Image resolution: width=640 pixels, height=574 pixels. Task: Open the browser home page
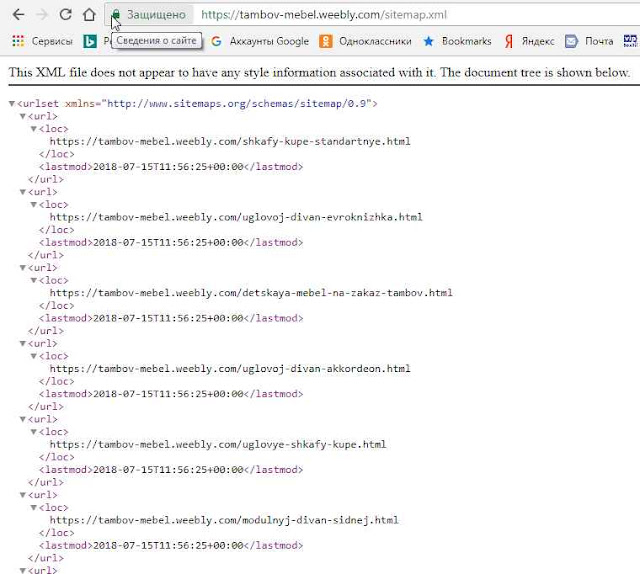click(89, 14)
